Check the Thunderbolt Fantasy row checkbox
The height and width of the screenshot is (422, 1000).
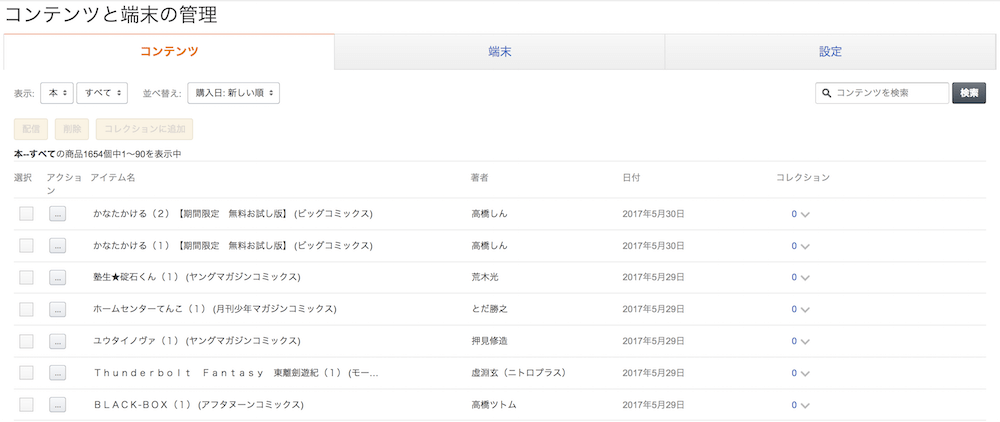tap(26, 373)
